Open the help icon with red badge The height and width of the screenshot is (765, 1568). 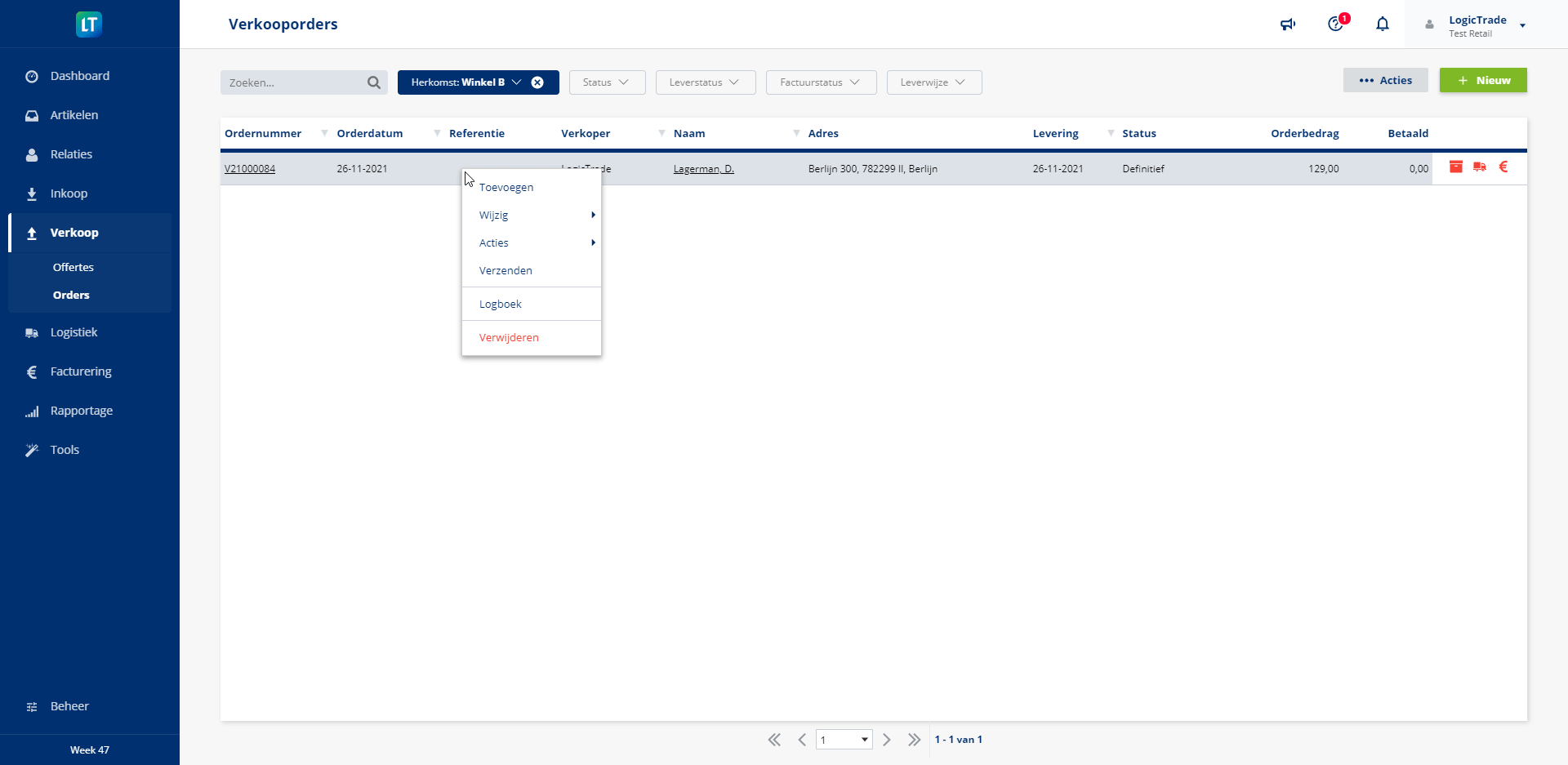click(x=1335, y=24)
